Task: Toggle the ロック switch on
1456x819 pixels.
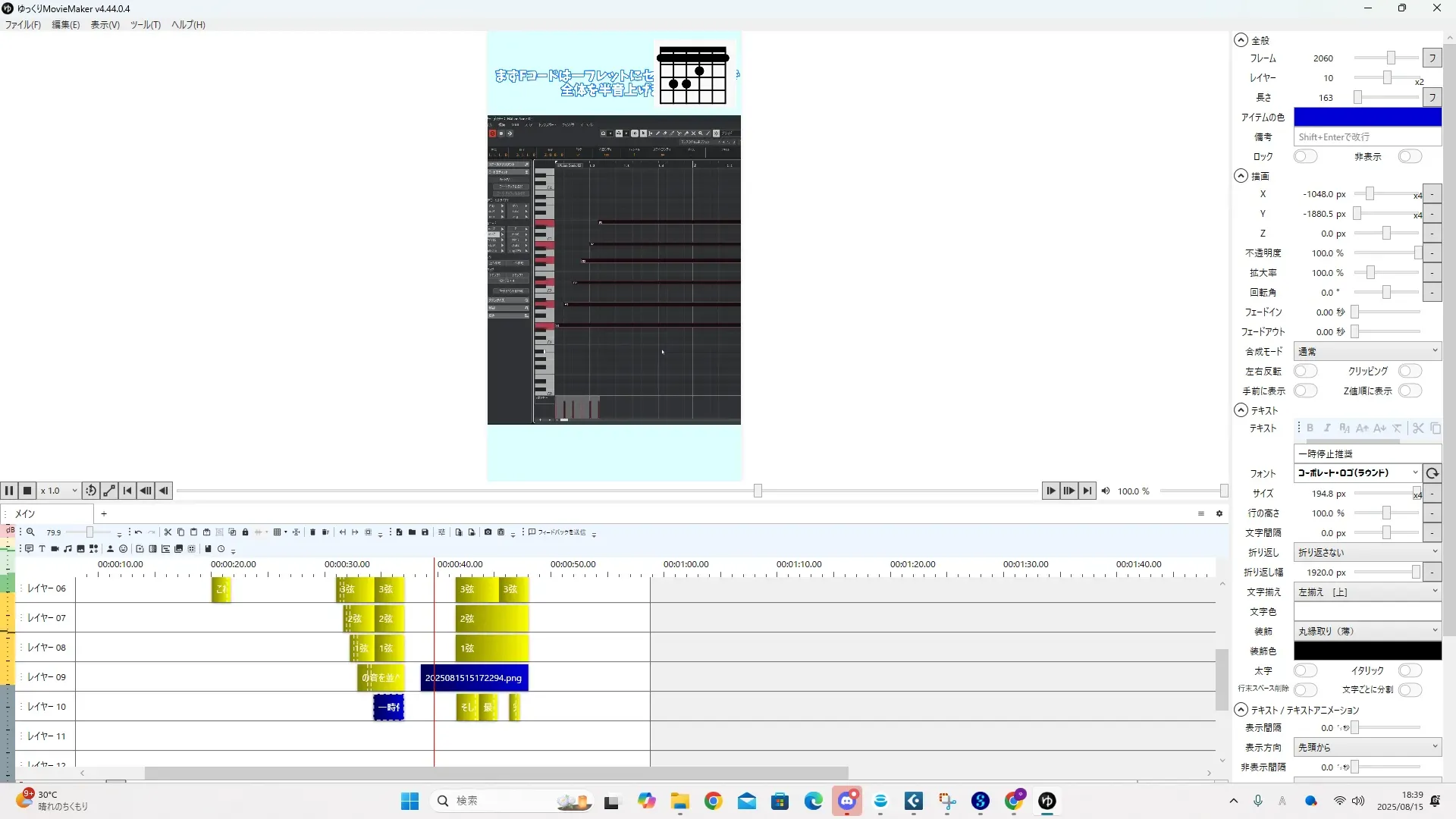Action: pos(1305,156)
